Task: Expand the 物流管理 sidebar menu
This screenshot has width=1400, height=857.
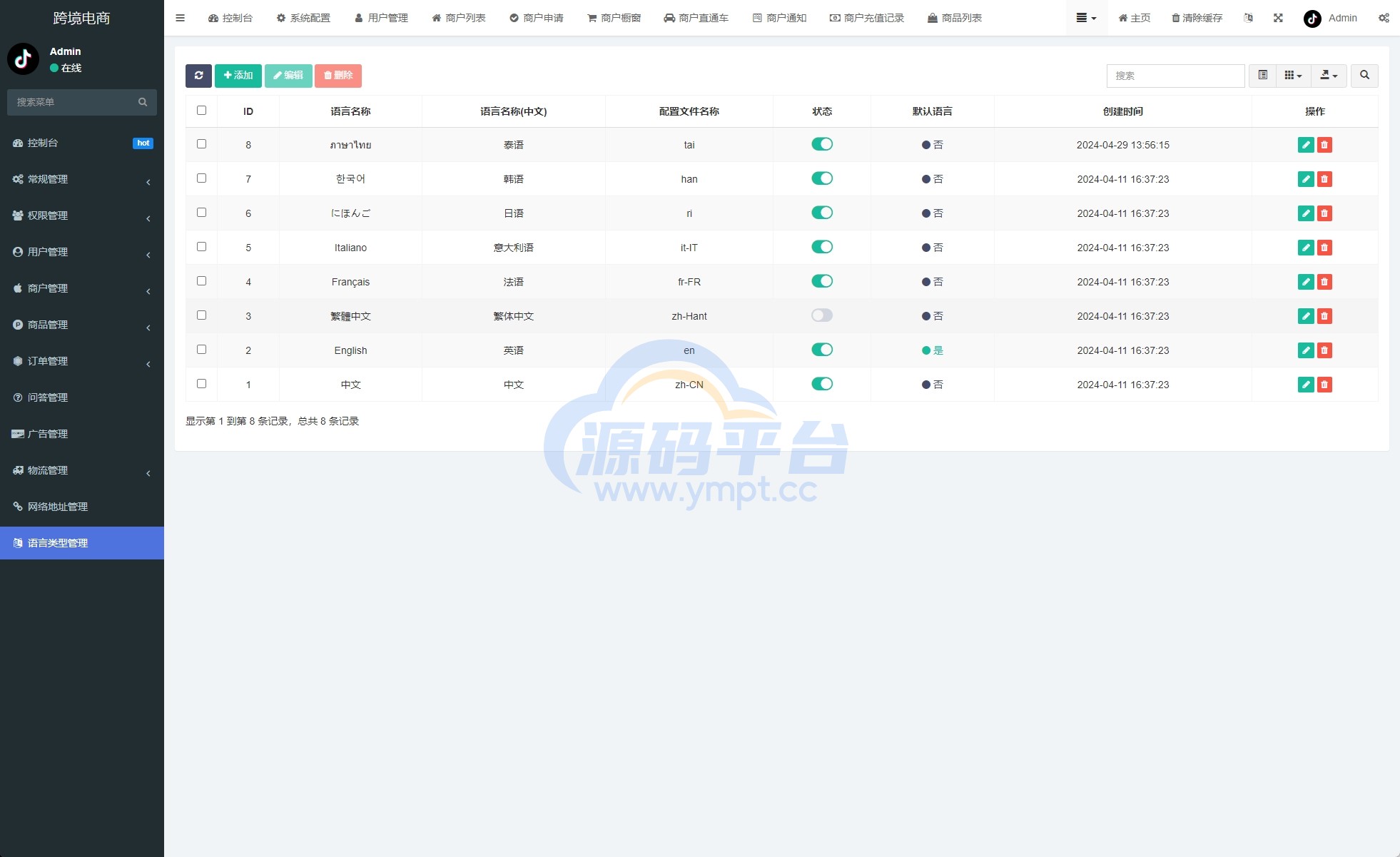Action: pos(82,471)
